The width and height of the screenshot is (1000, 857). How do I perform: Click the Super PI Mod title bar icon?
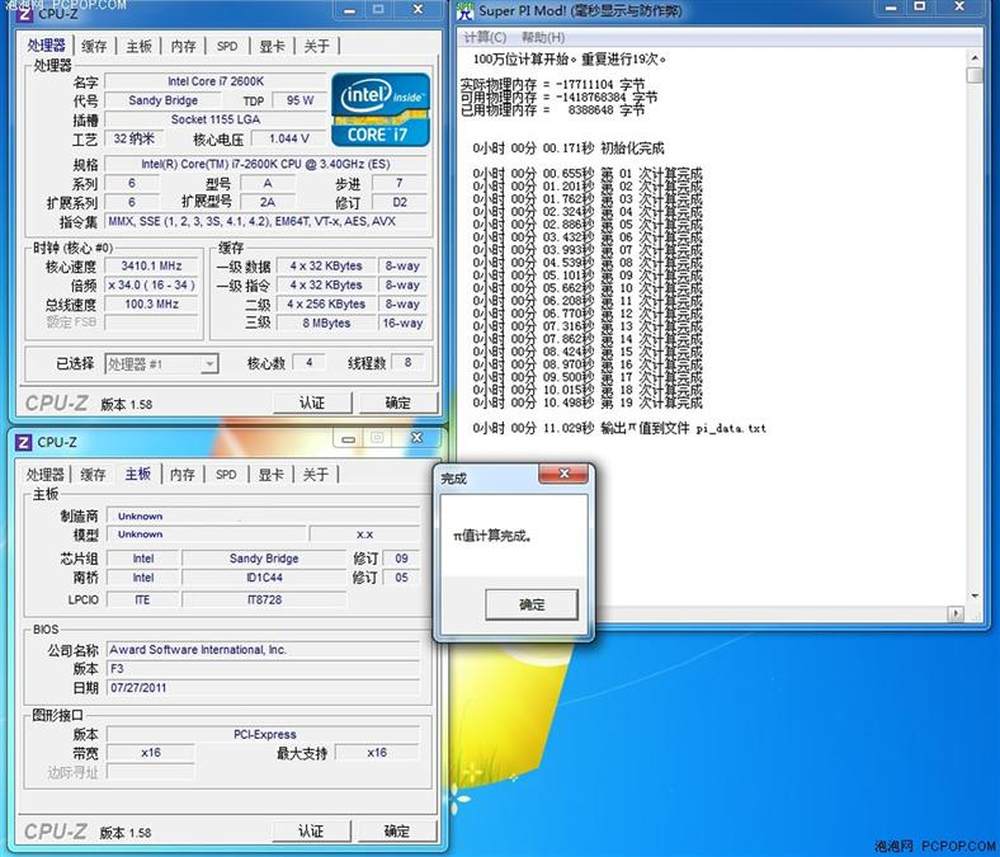(467, 10)
